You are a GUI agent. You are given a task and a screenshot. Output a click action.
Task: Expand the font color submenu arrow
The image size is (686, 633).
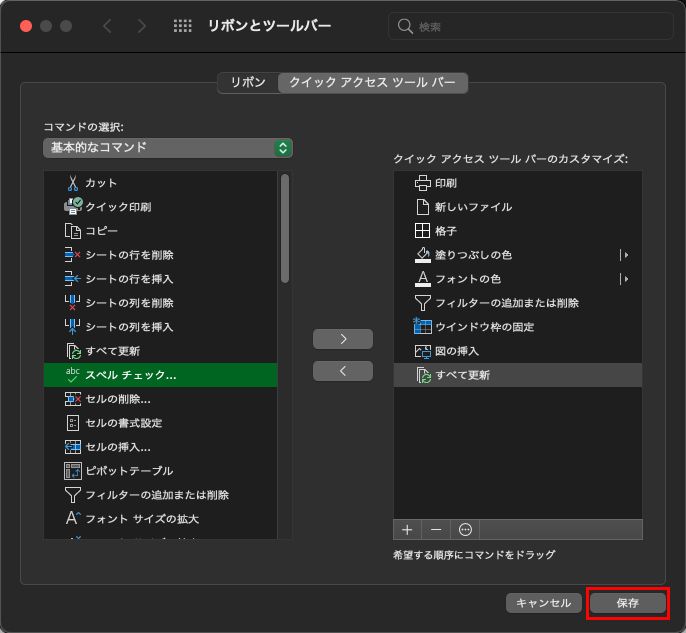(625, 279)
